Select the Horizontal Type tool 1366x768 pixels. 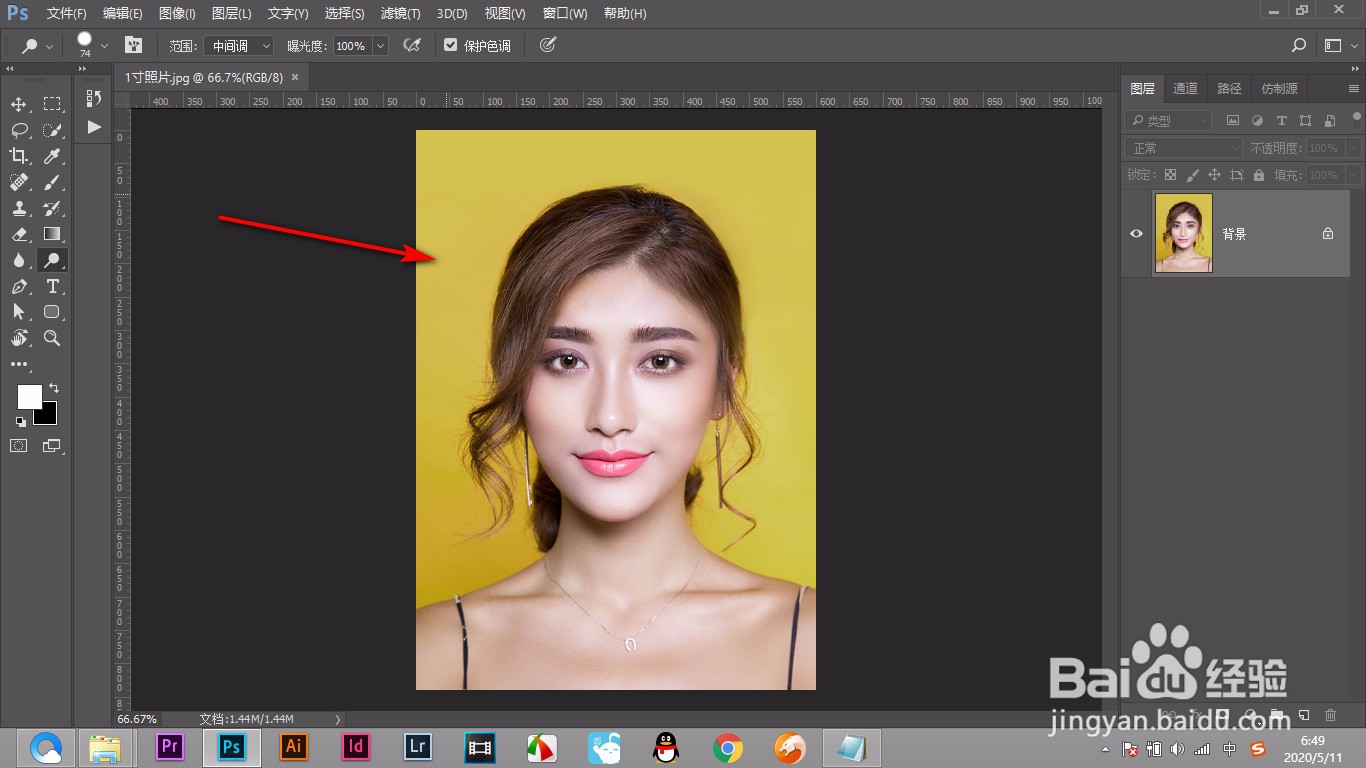click(x=53, y=286)
